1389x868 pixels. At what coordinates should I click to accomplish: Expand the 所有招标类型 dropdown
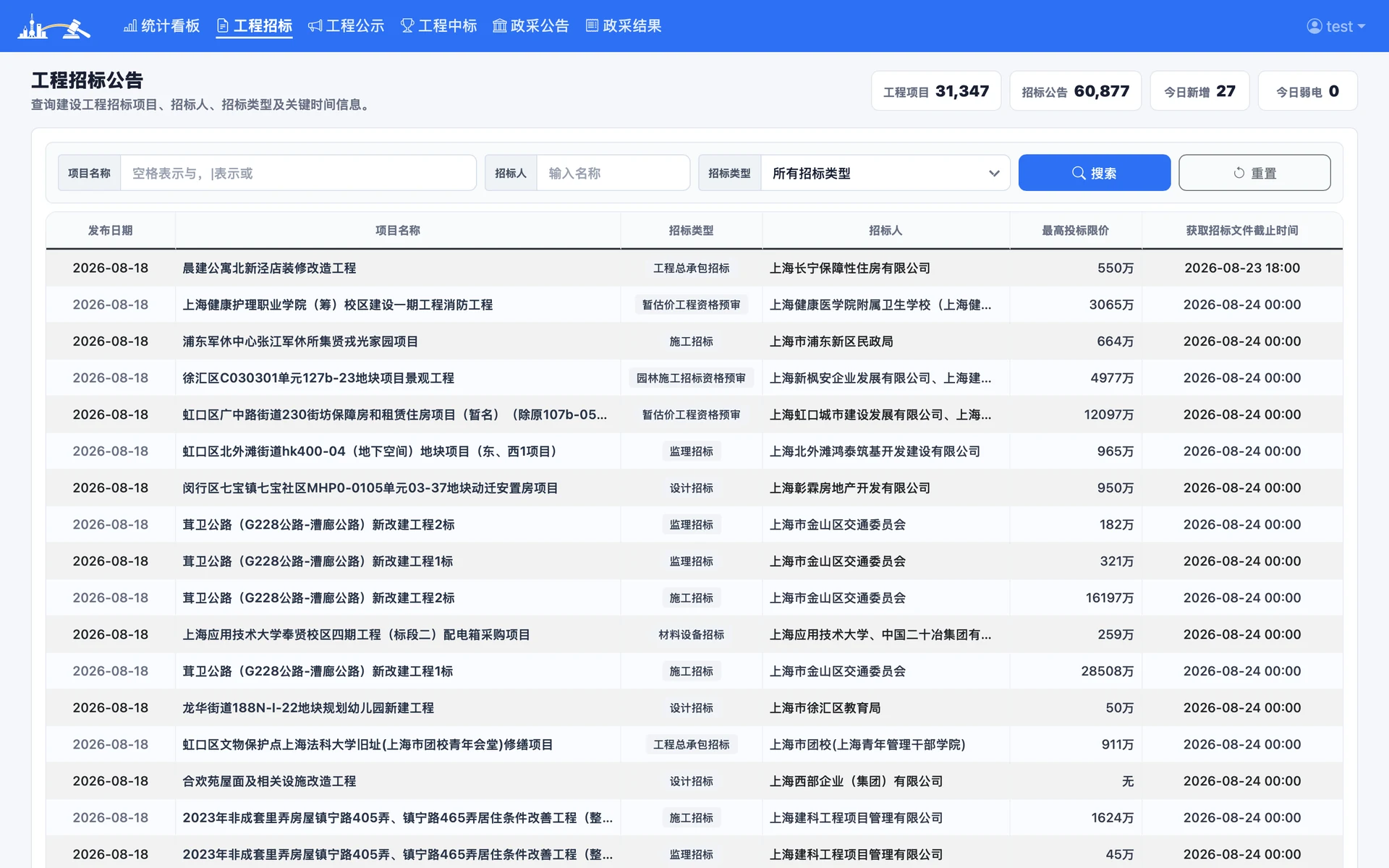point(885,173)
